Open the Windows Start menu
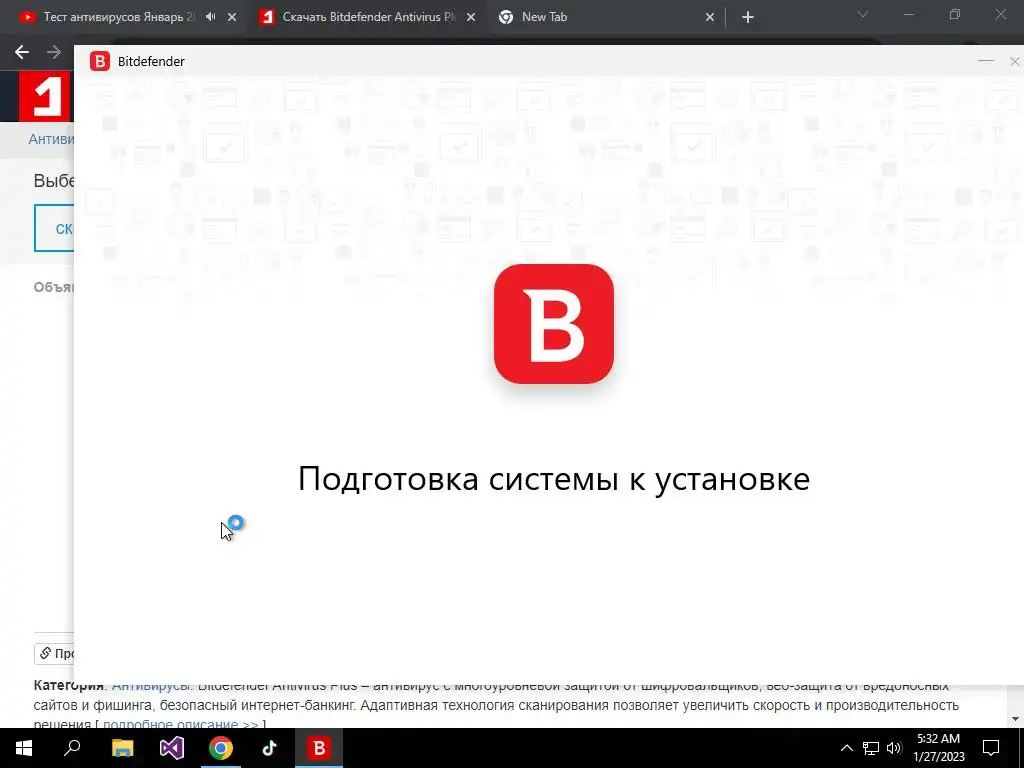Image resolution: width=1024 pixels, height=768 pixels. pos(24,748)
